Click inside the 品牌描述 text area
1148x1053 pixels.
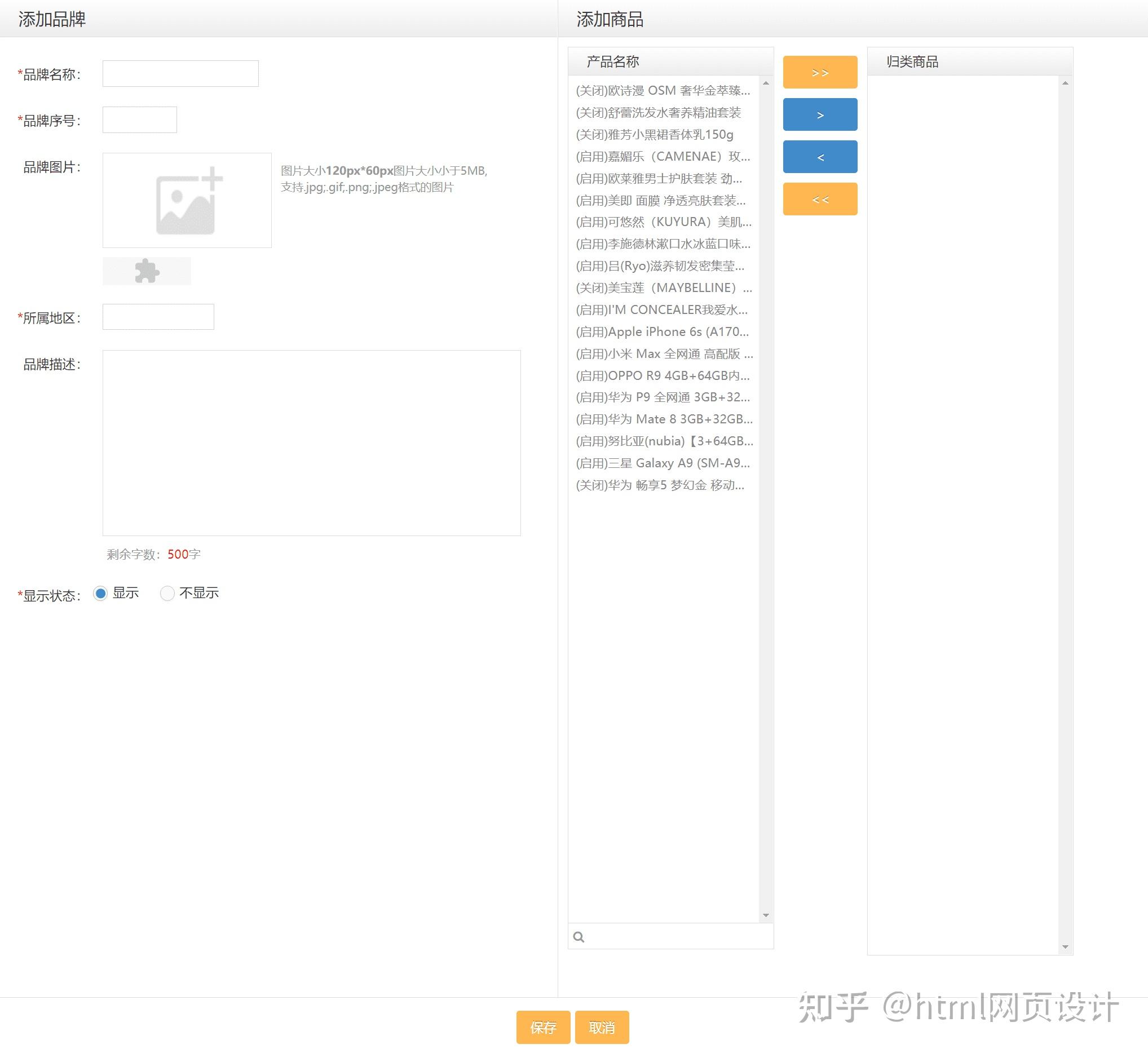click(311, 443)
